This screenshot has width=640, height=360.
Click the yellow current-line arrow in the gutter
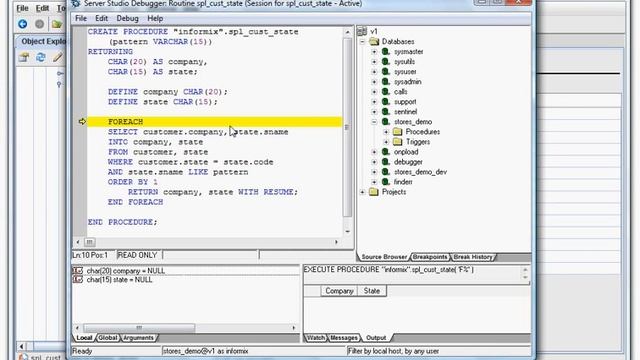[x=82, y=122]
